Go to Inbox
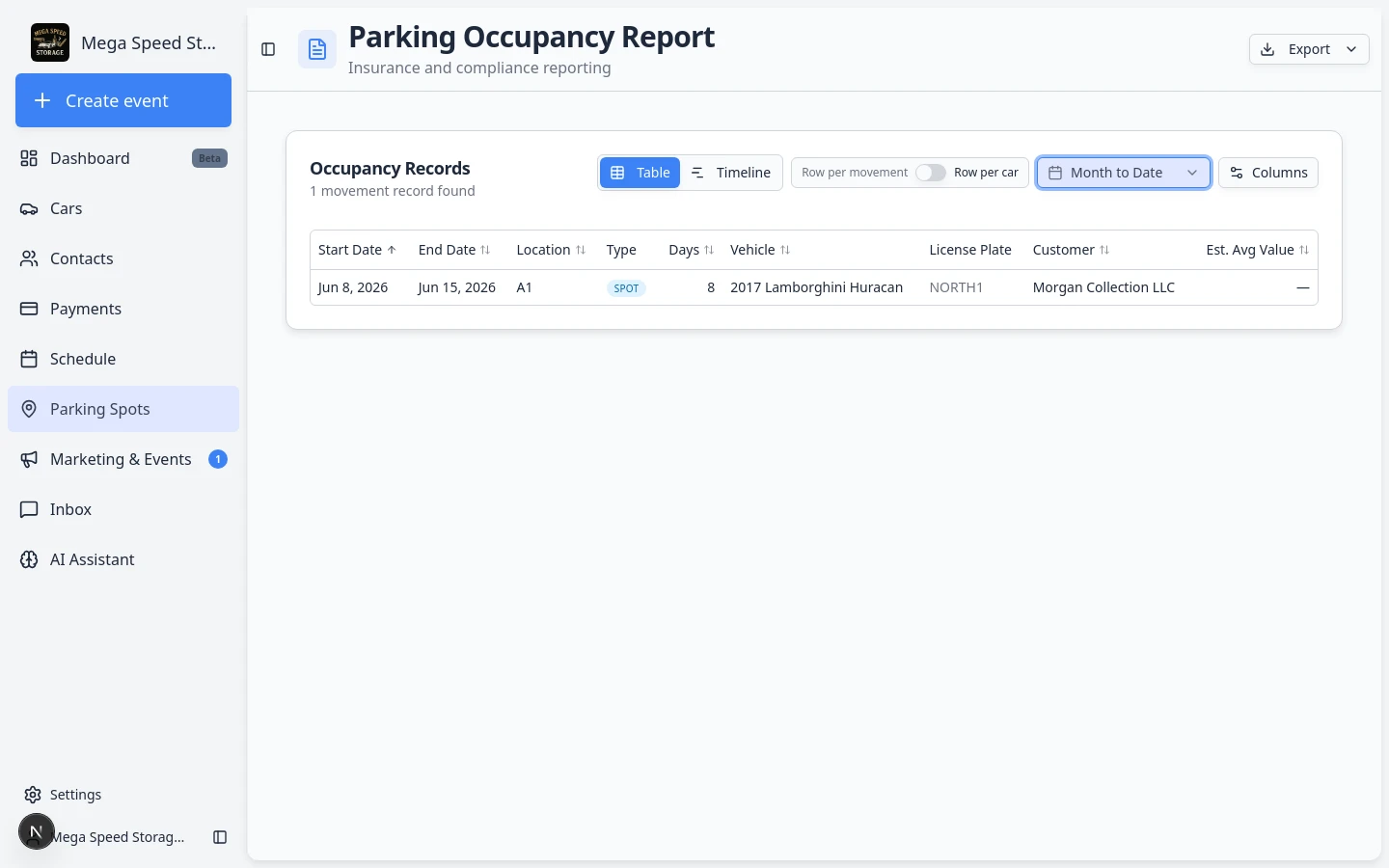 pyautogui.click(x=123, y=509)
